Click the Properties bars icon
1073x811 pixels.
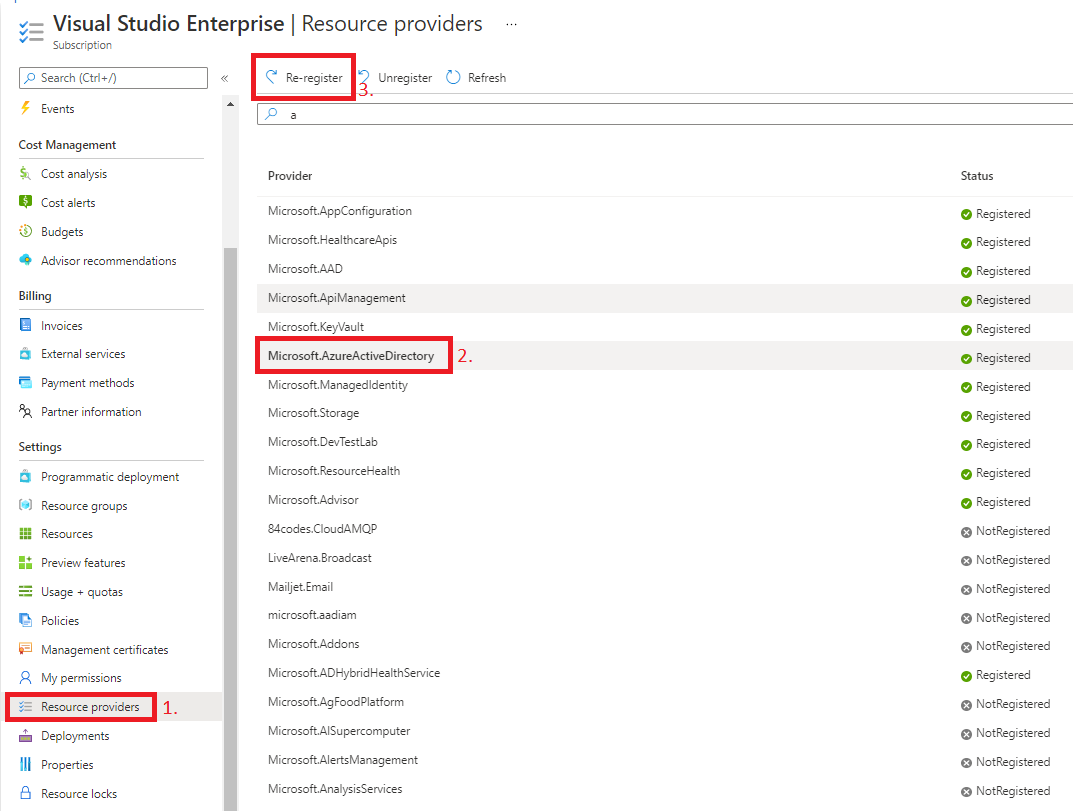click(25, 764)
